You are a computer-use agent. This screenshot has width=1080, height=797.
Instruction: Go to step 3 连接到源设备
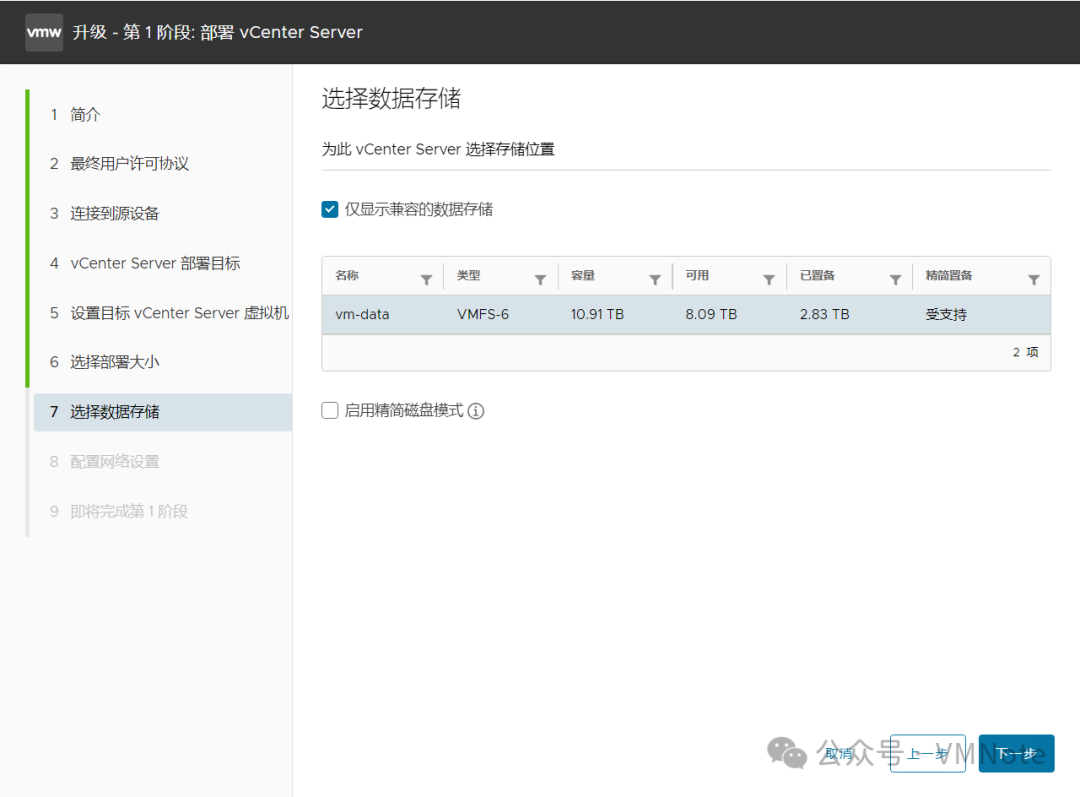pos(104,214)
